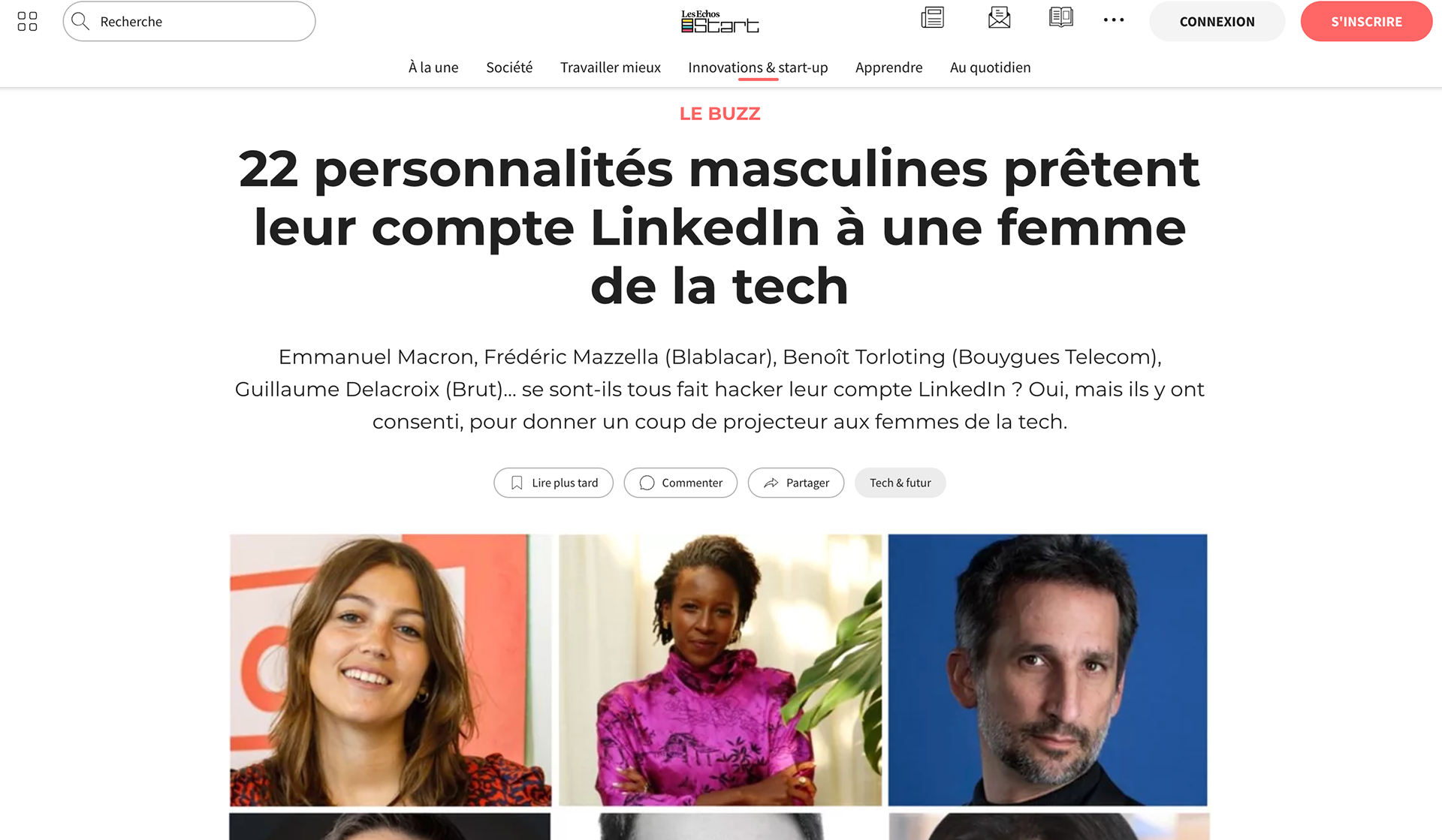Image resolution: width=1442 pixels, height=840 pixels.
Task: Open the Société menu item
Action: tap(509, 68)
